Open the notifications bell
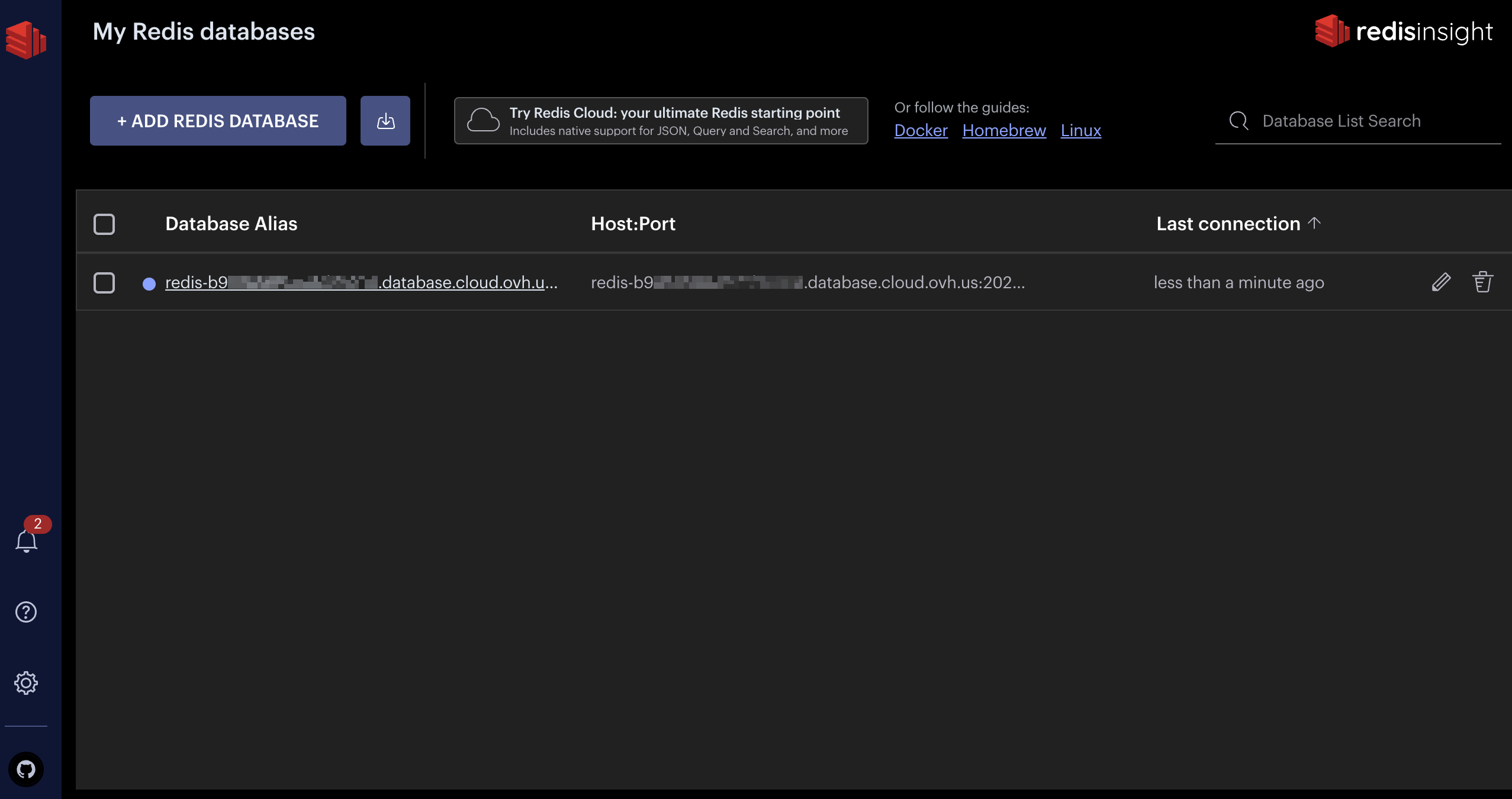Viewport: 1512px width, 799px height. (26, 541)
